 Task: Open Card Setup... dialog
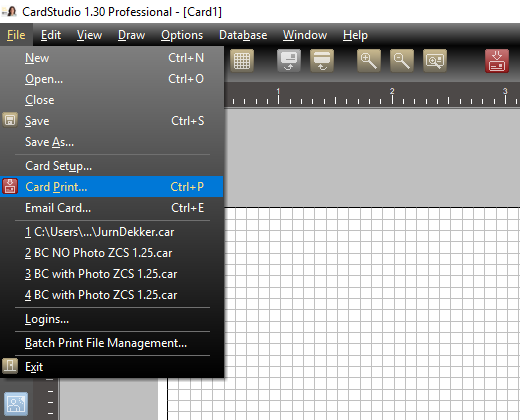(112, 166)
